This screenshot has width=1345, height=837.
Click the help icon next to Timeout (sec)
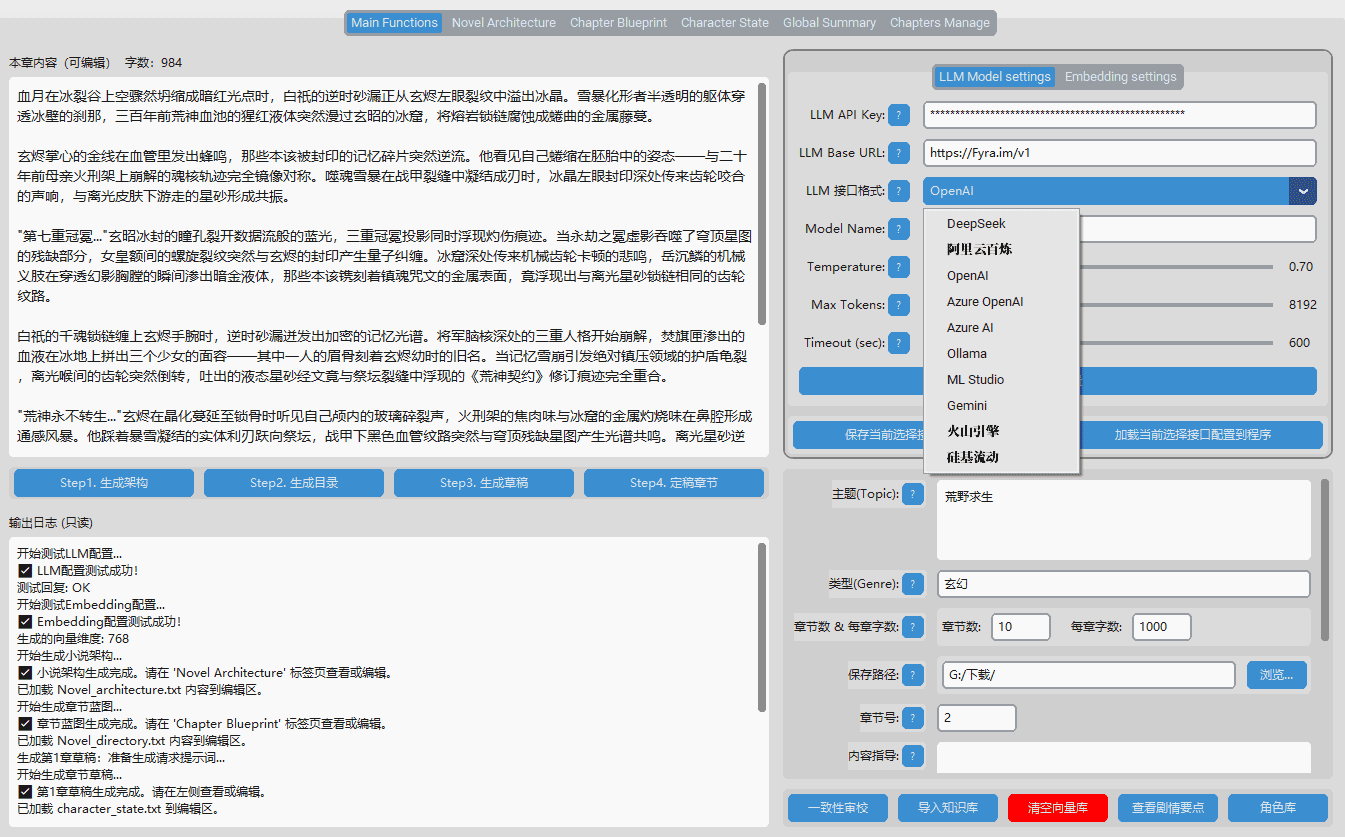click(899, 343)
